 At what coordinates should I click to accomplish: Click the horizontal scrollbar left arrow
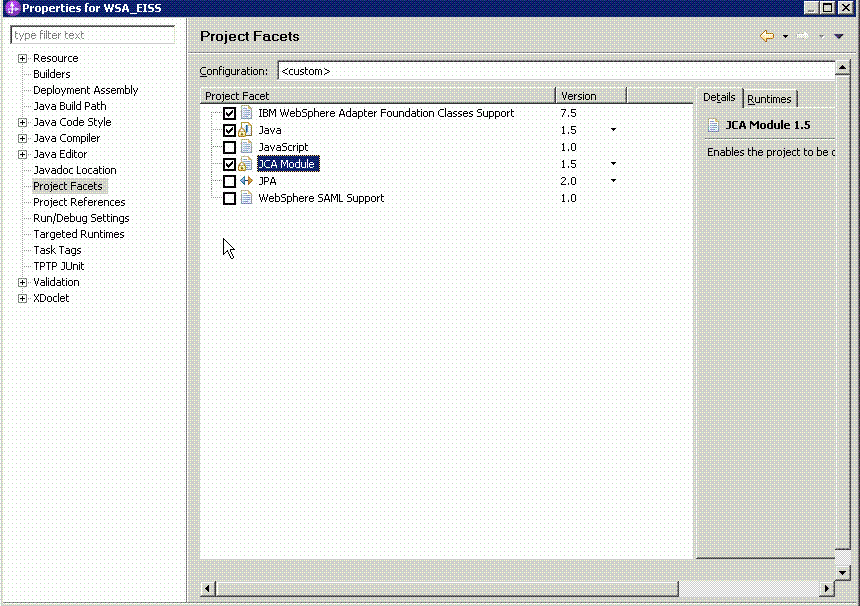click(x=207, y=588)
